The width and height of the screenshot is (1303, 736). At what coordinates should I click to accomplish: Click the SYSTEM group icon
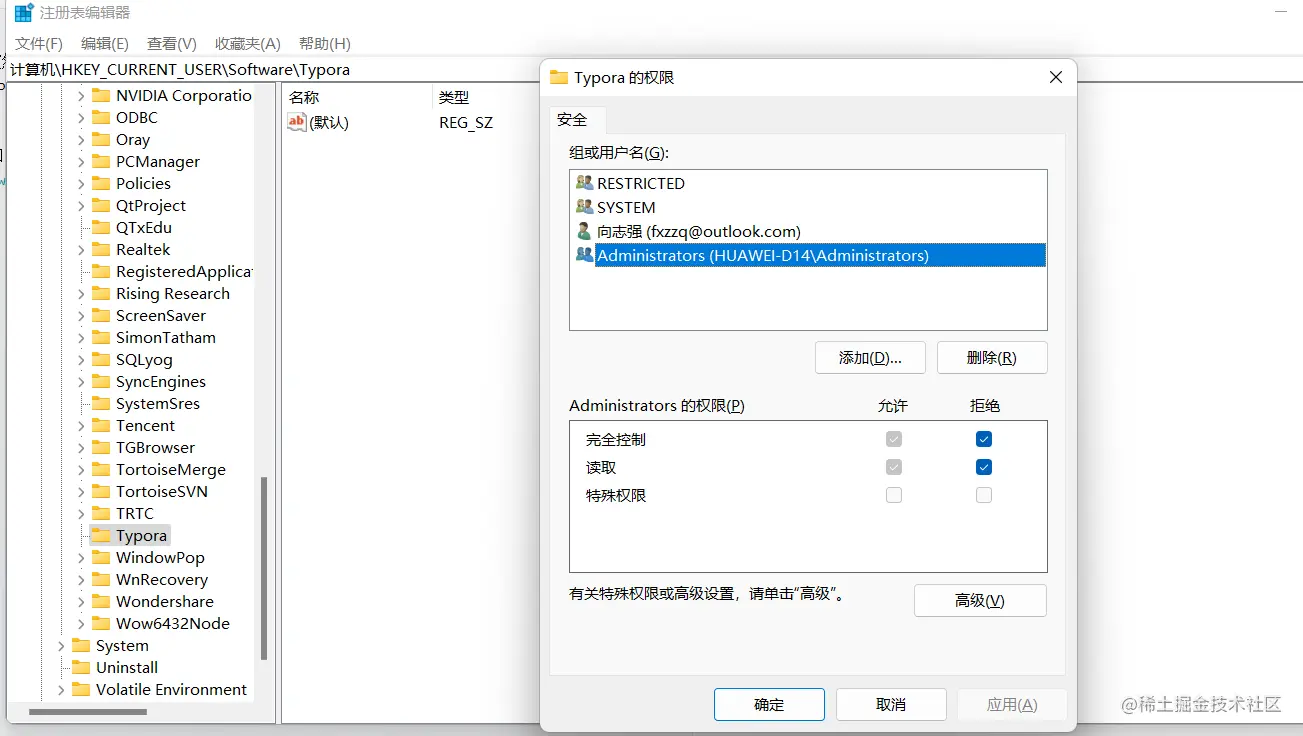tap(585, 207)
